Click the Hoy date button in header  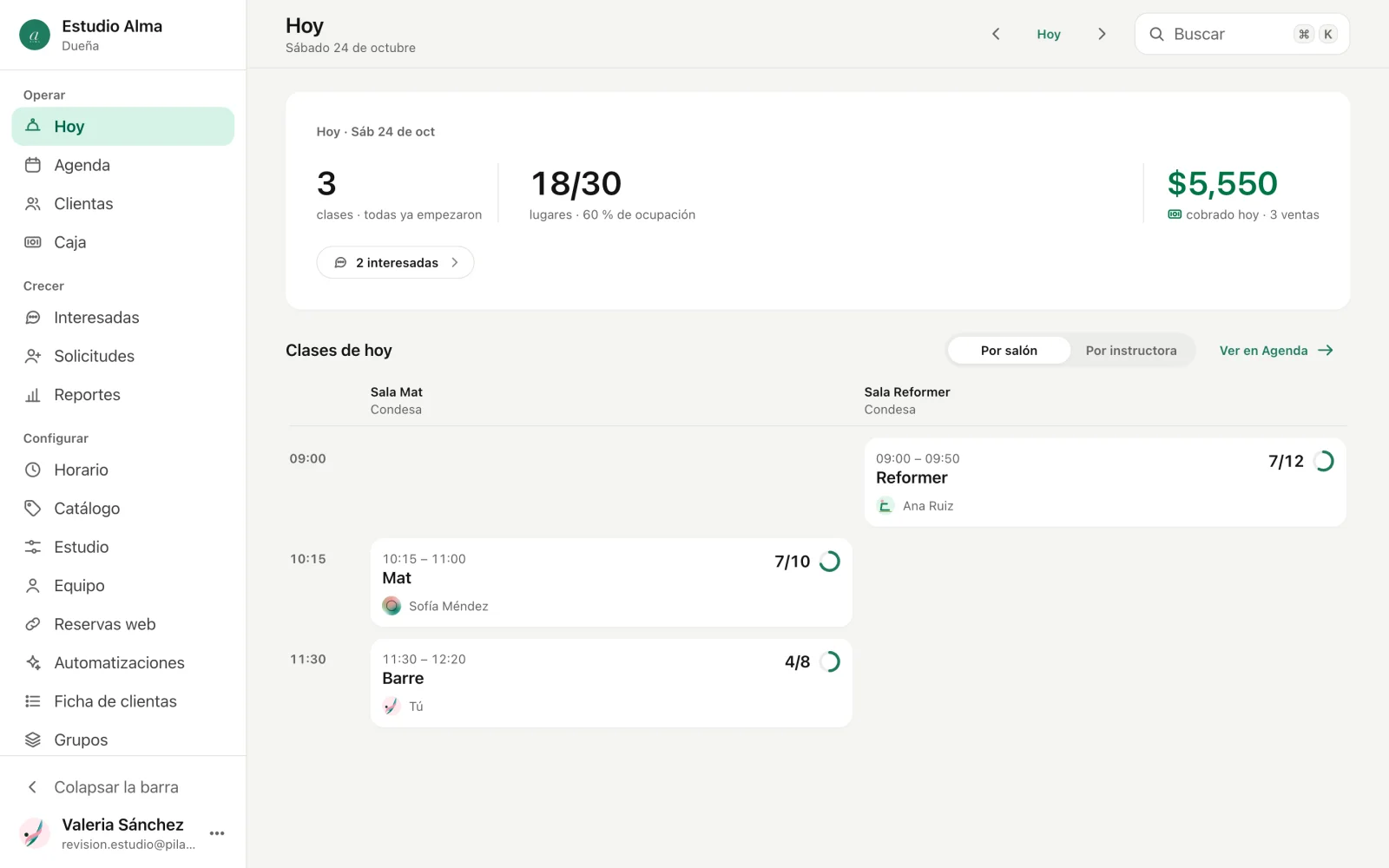[x=1049, y=34]
